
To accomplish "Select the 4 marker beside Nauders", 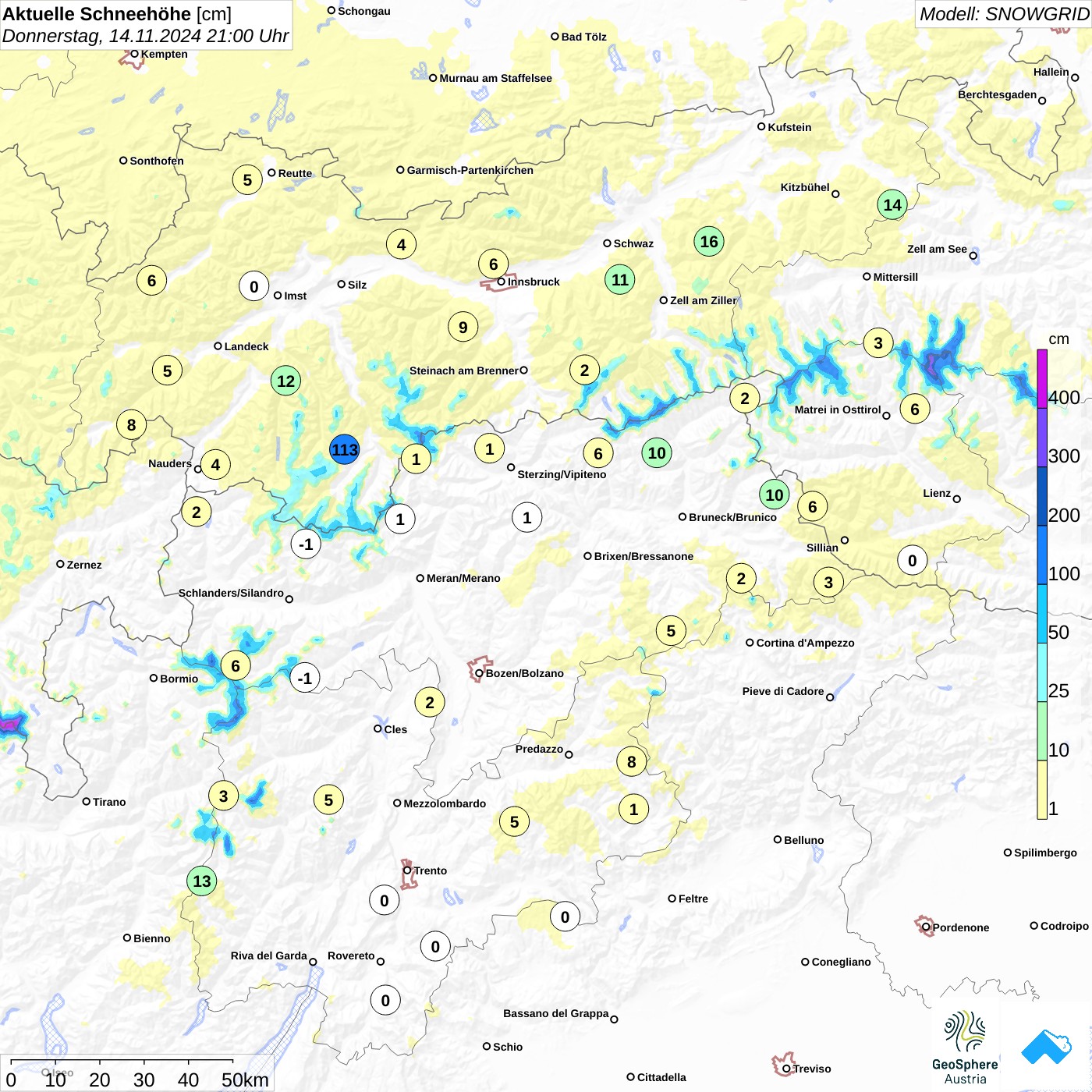I will tap(216, 465).
